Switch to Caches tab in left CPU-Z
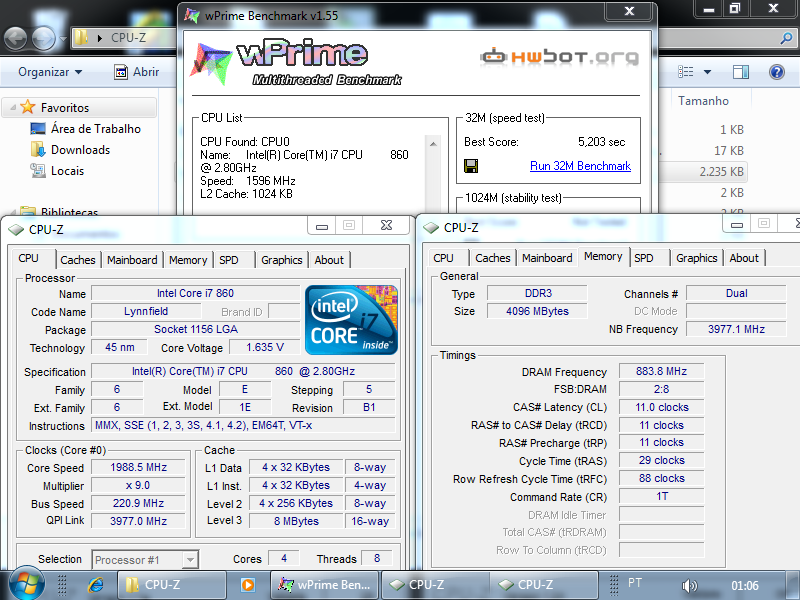Viewport: 800px width, 600px height. pyautogui.click(x=78, y=260)
